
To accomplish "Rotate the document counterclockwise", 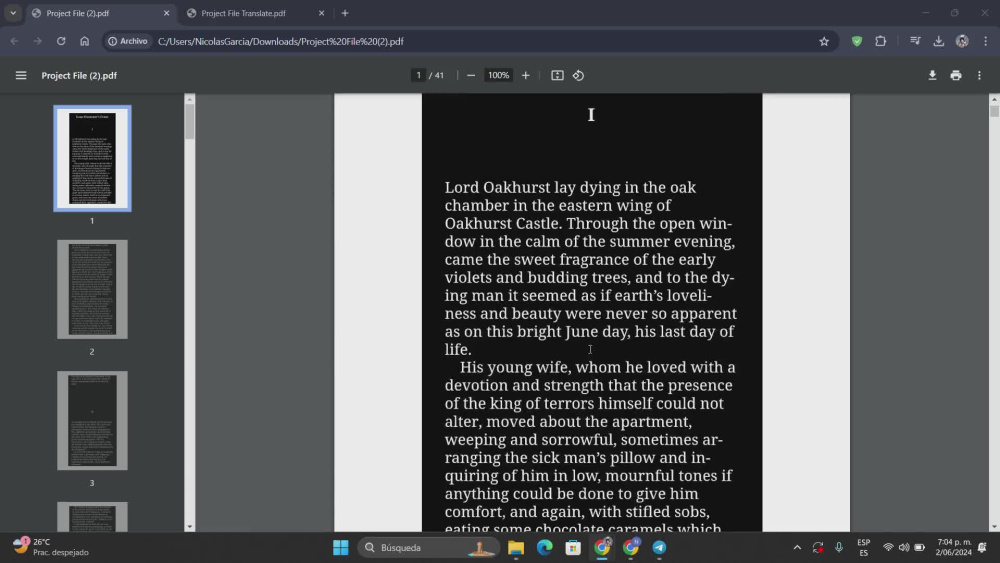I will 578,75.
